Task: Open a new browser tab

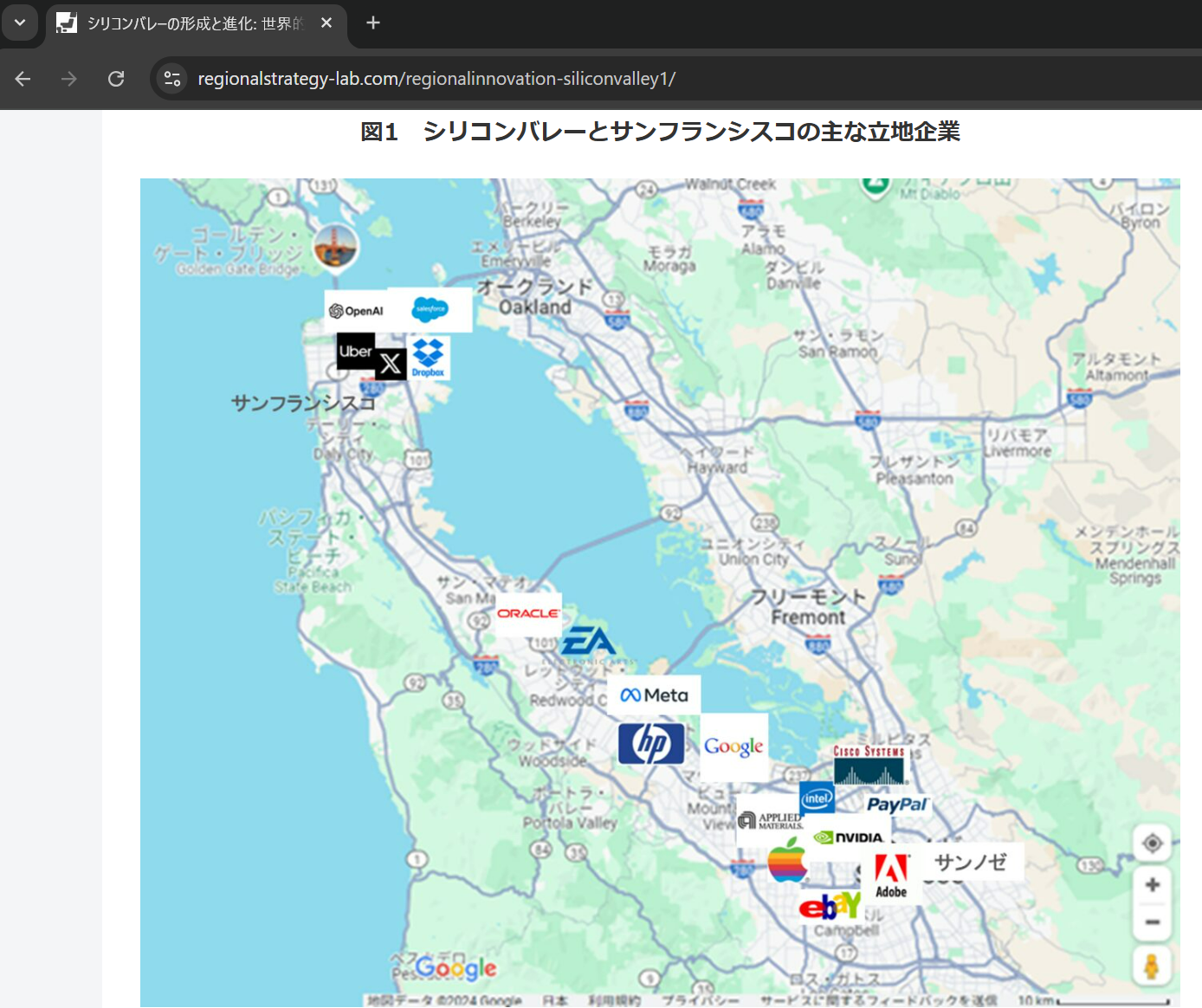Action: tap(373, 23)
